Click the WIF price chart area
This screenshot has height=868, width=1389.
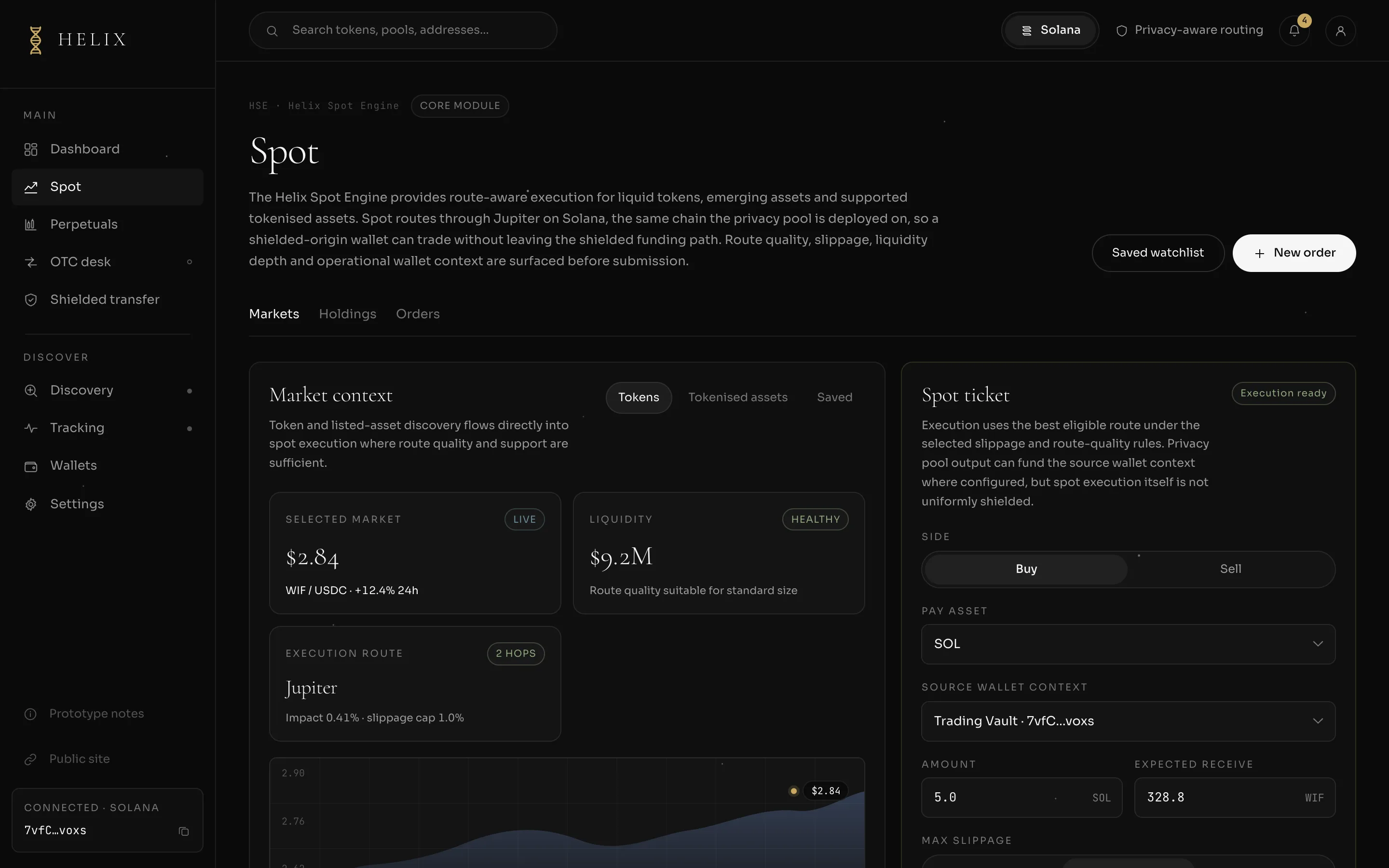point(567,813)
